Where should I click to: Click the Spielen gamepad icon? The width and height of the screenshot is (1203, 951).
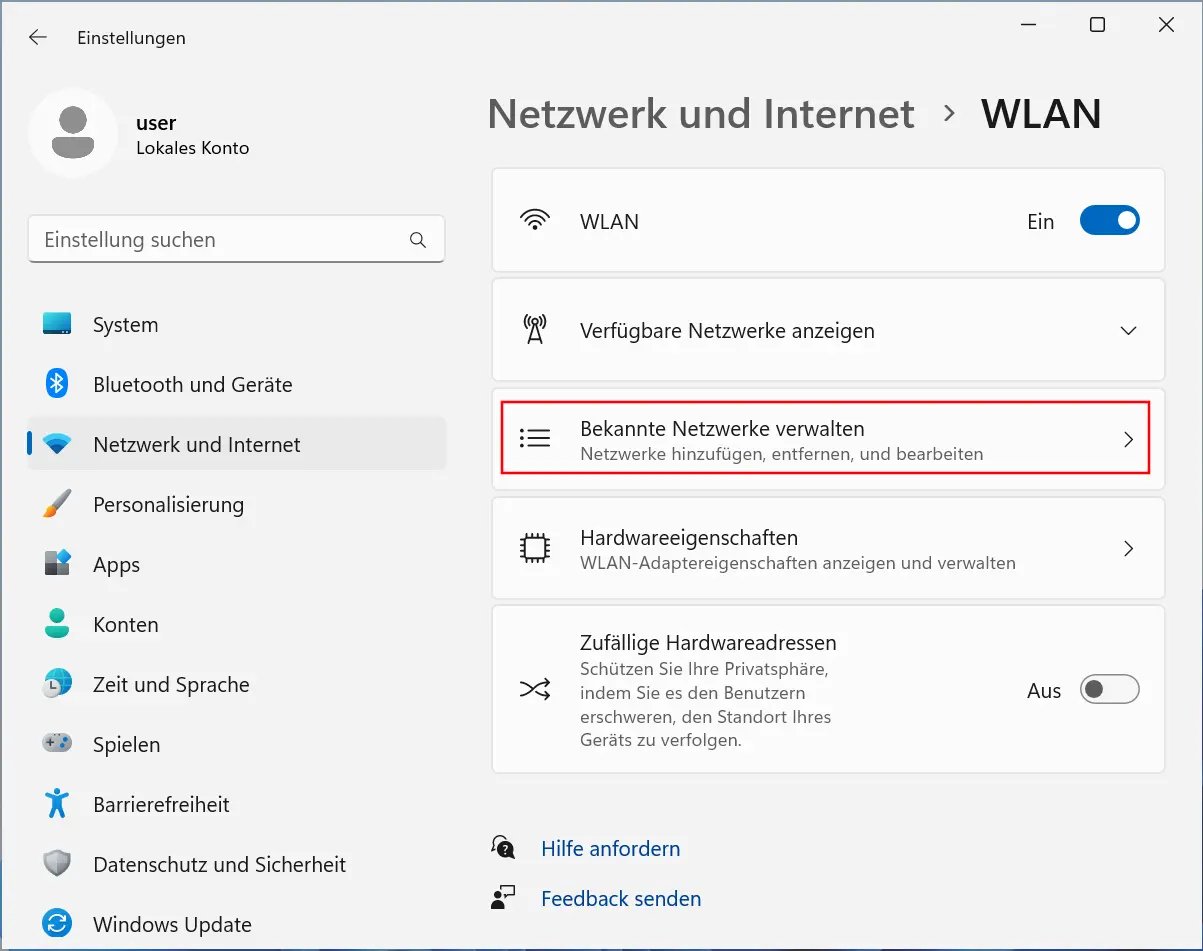[57, 744]
